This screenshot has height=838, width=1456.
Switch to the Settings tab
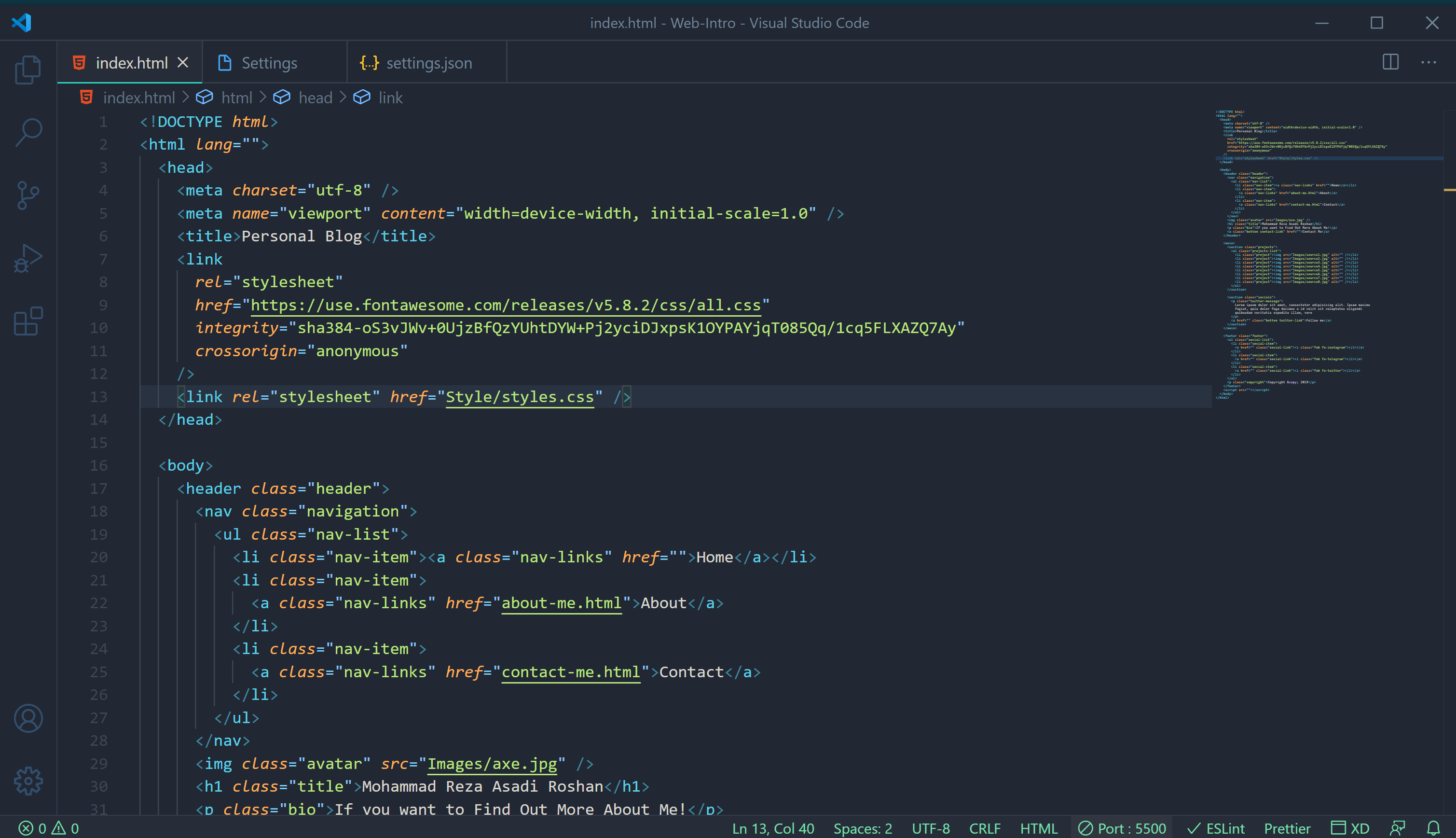269,63
